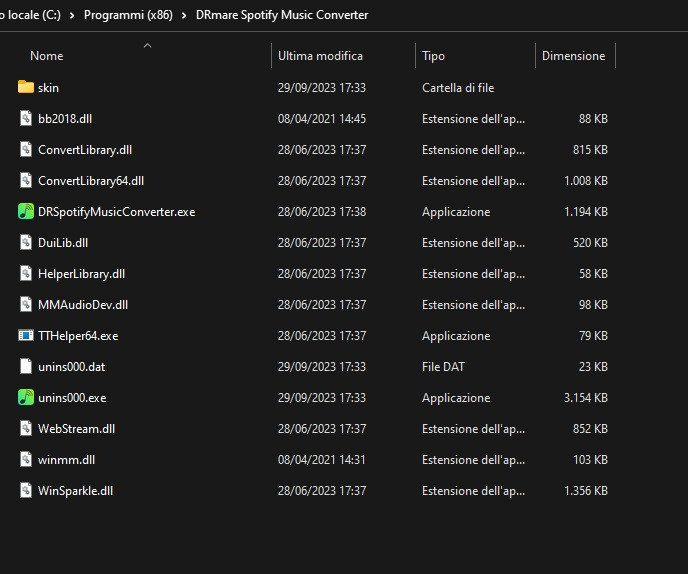Click the 1.356 KB size value
The height and width of the screenshot is (574, 688).
click(586, 491)
